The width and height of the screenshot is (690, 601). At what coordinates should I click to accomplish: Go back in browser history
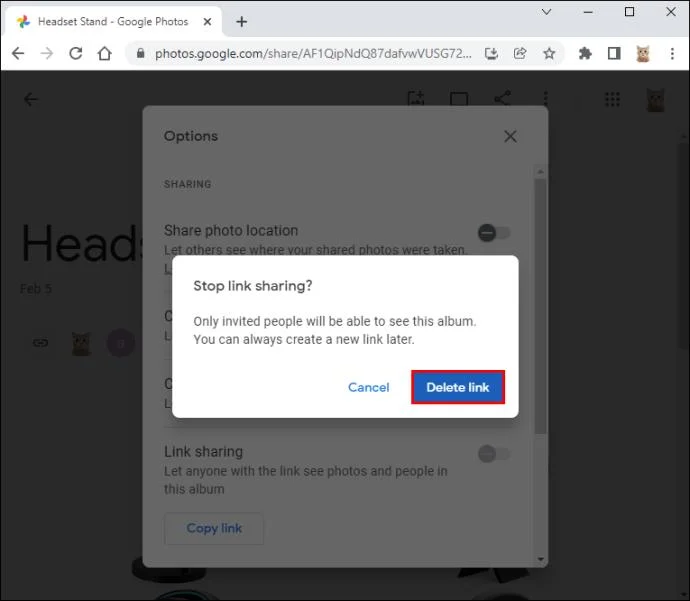point(18,54)
